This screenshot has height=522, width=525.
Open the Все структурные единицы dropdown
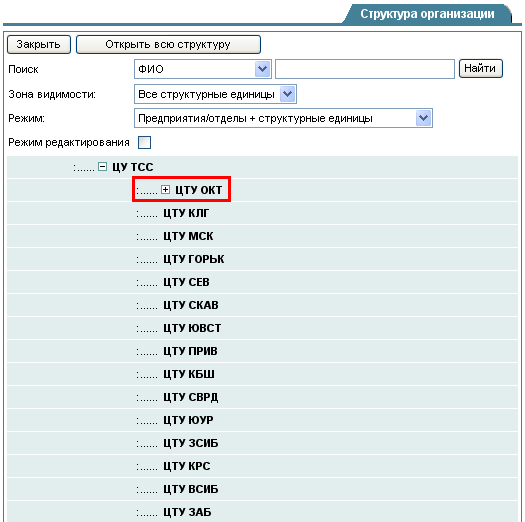coord(215,94)
